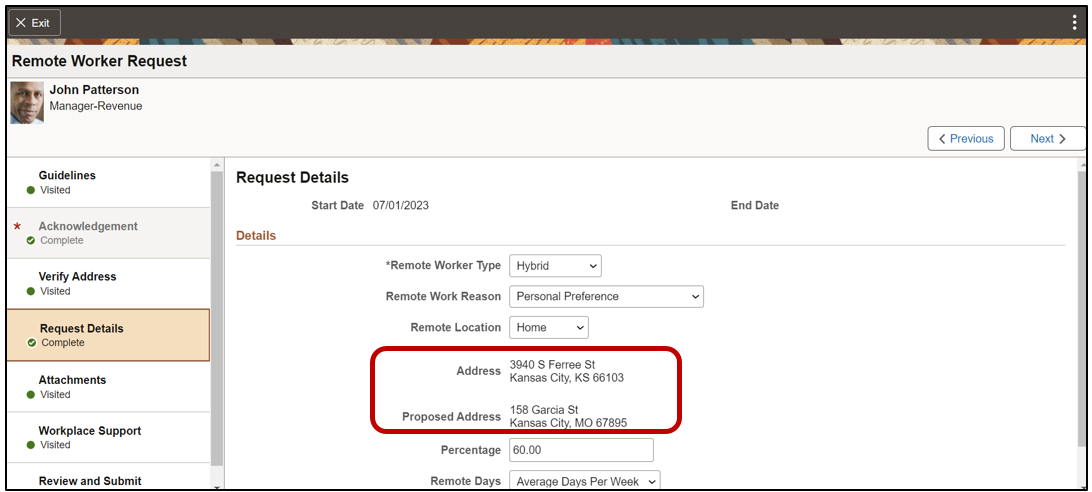
Task: Click John Patterson's profile photo
Action: click(x=27, y=103)
